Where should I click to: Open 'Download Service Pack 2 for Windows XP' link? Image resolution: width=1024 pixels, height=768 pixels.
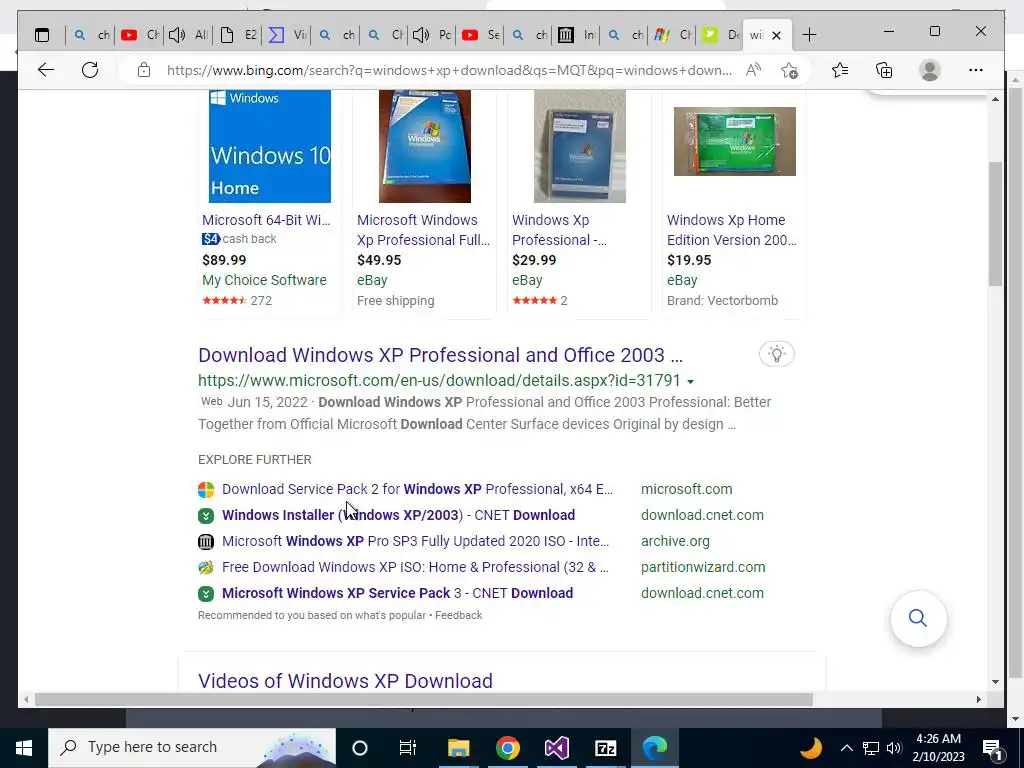point(417,489)
